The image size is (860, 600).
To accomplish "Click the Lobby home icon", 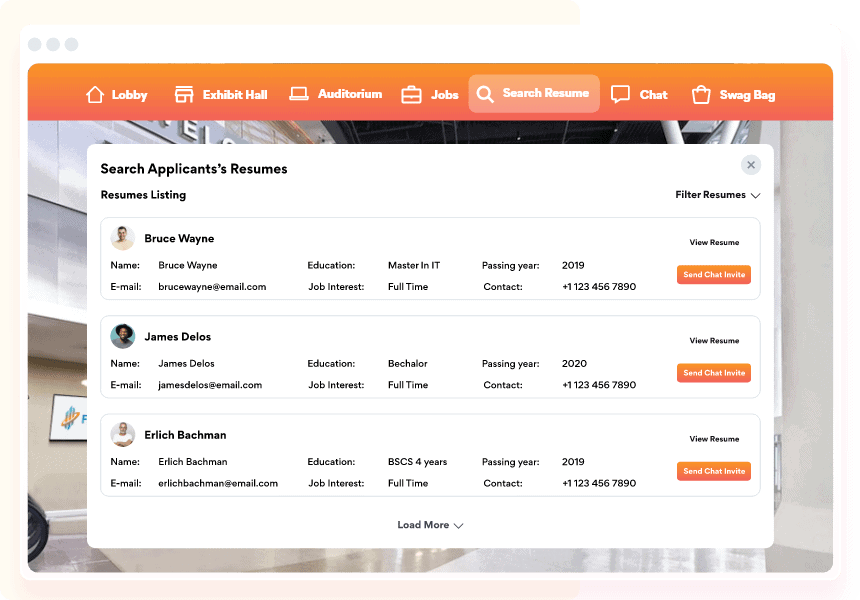I will point(93,94).
